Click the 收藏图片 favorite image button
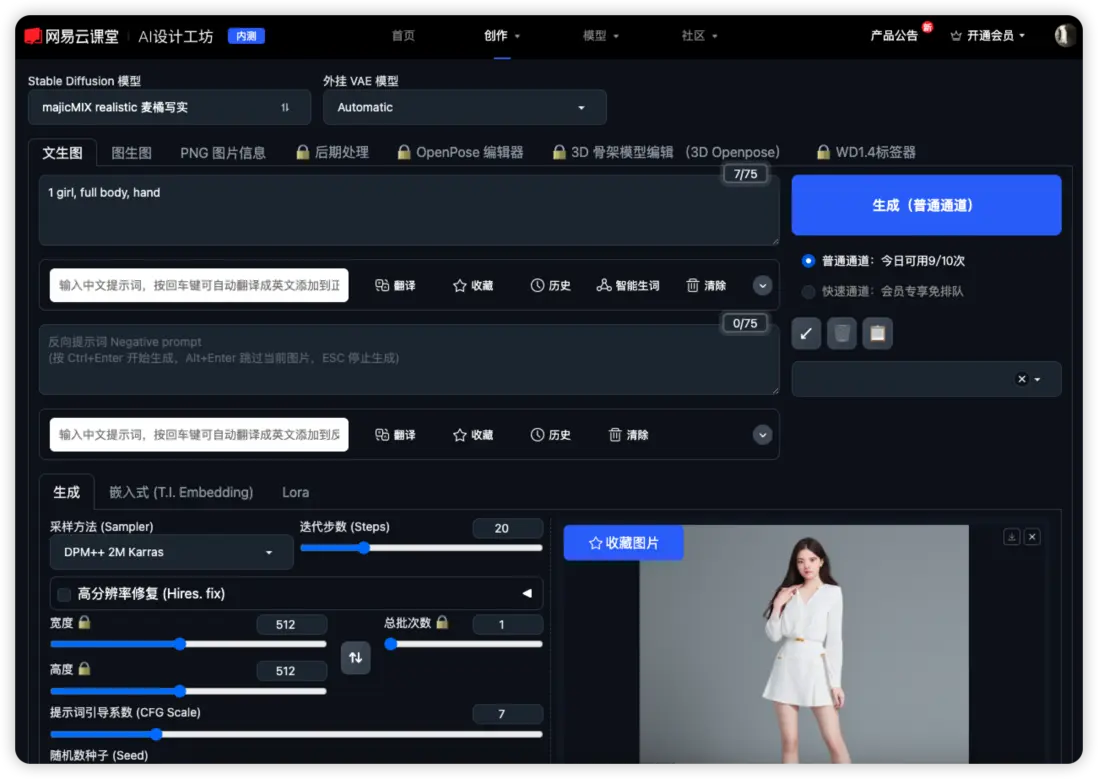 pyautogui.click(x=623, y=542)
